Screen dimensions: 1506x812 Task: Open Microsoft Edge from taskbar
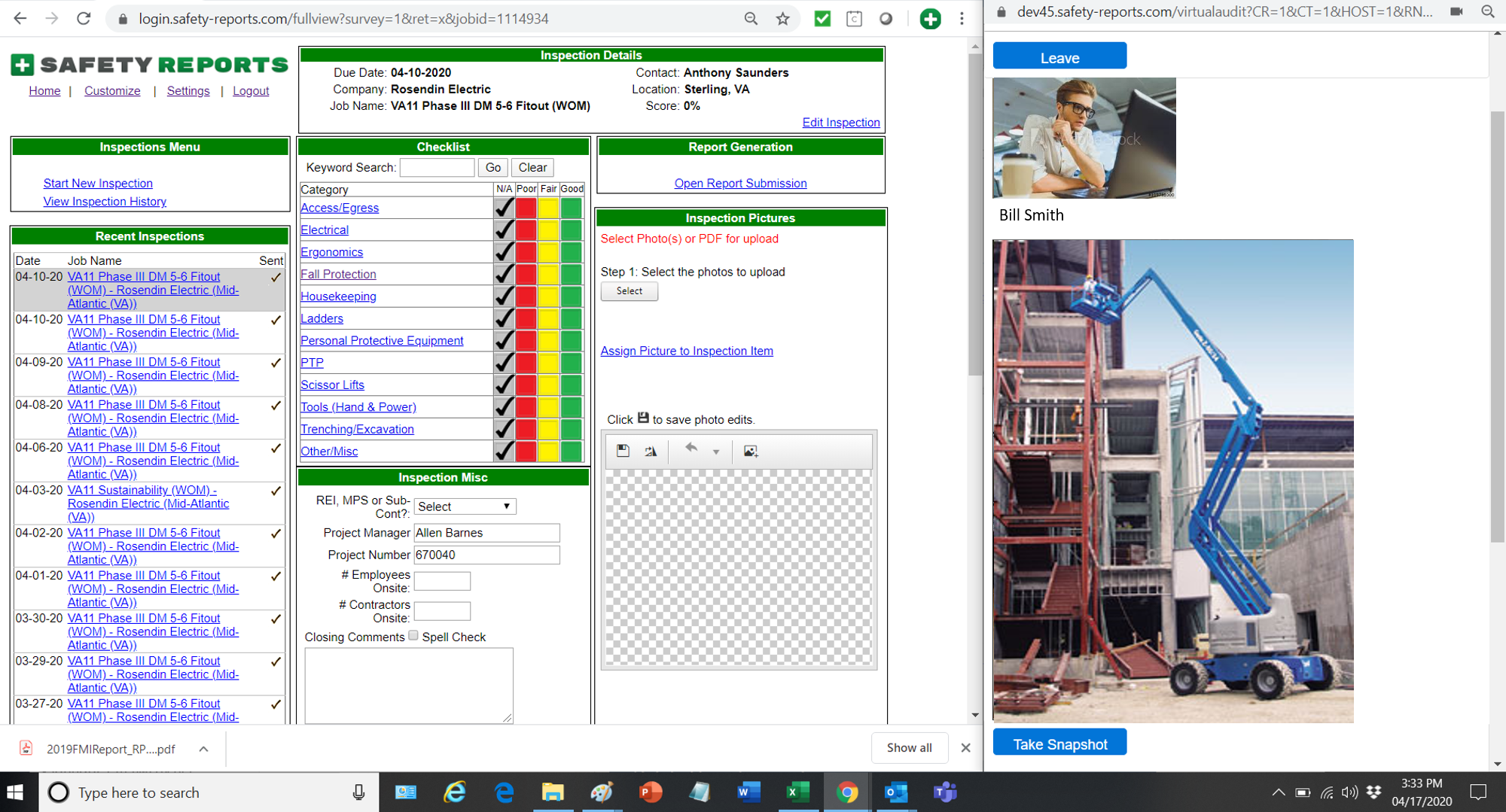coord(504,792)
